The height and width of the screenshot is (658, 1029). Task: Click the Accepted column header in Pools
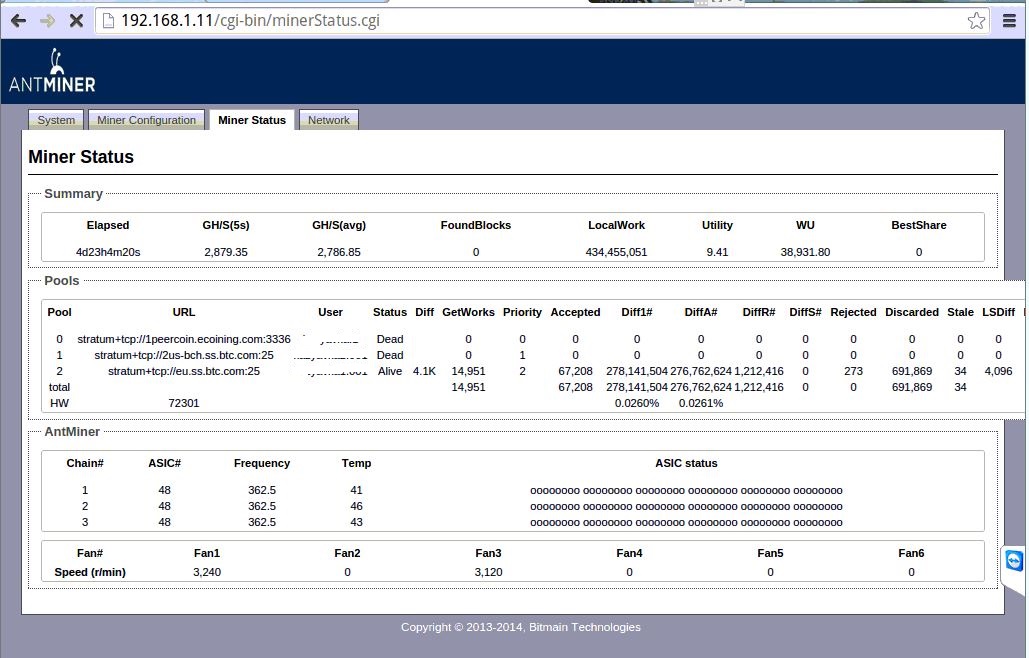(x=575, y=312)
